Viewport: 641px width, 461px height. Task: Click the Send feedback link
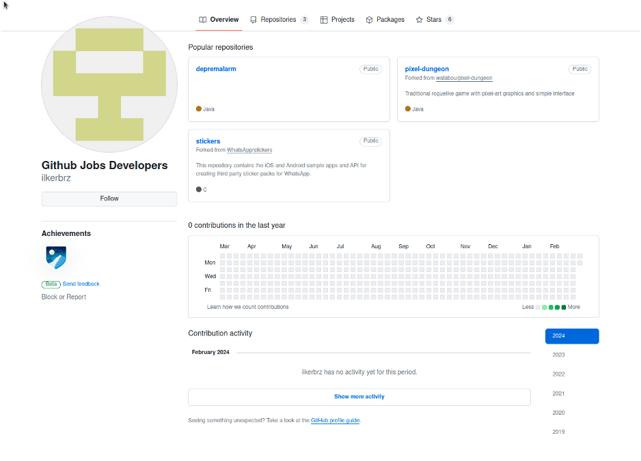[81, 284]
